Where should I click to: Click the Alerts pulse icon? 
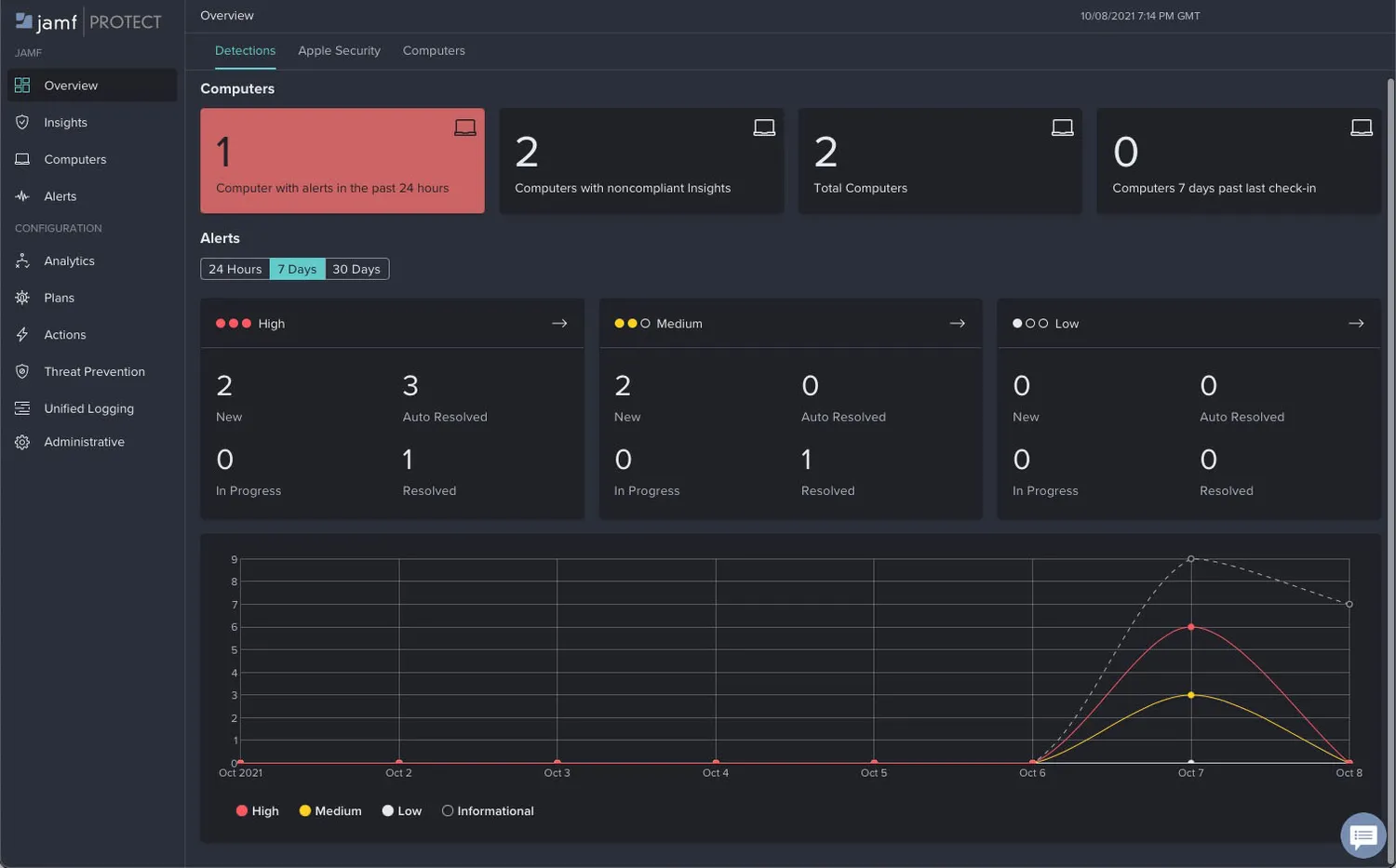22,196
